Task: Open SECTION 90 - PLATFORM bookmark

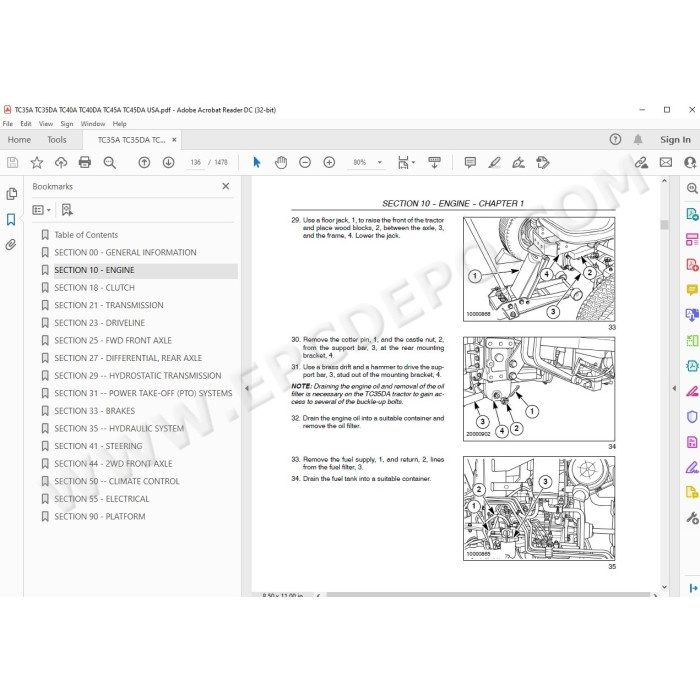Action: 100,517
